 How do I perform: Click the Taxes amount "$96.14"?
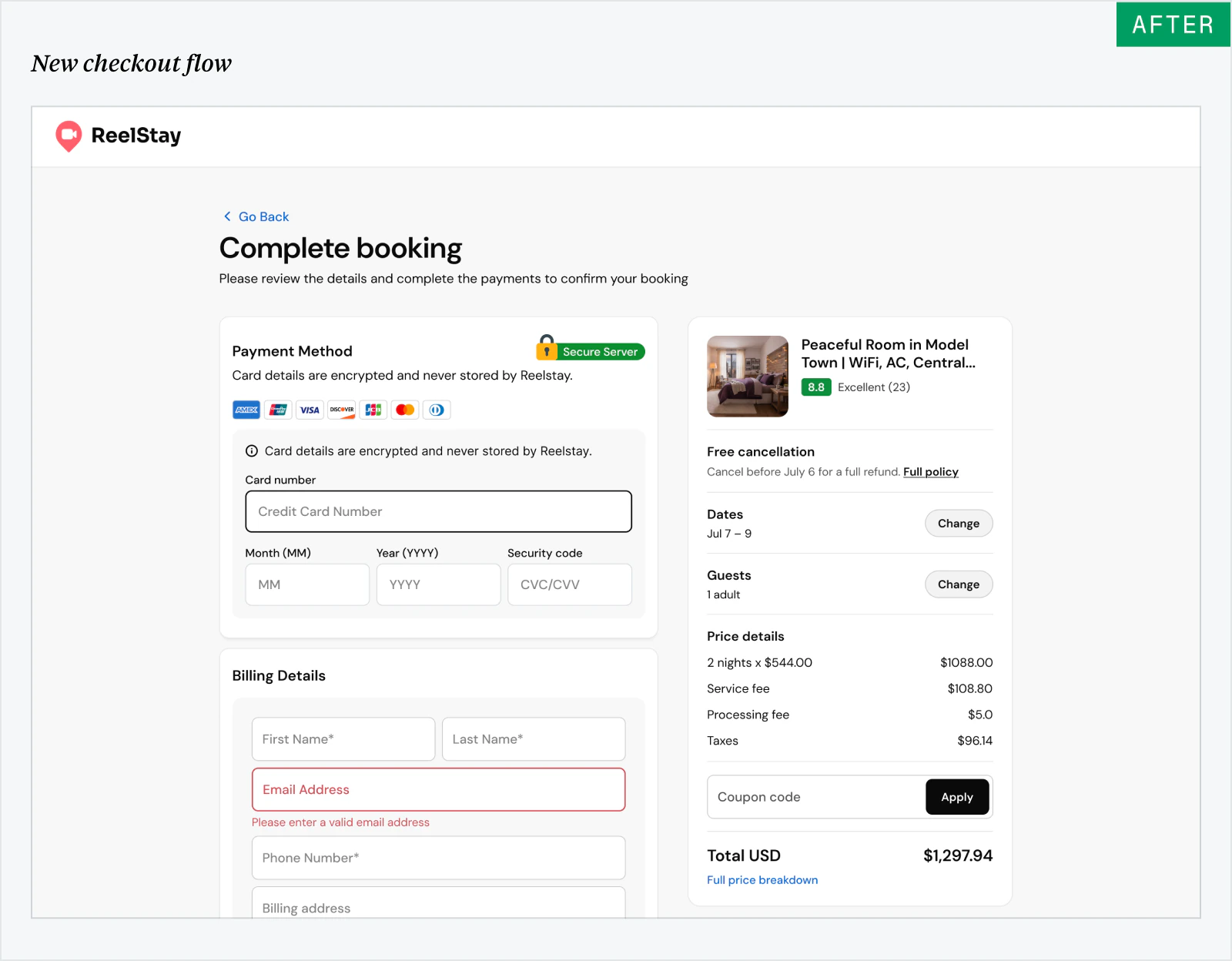pyautogui.click(x=975, y=741)
